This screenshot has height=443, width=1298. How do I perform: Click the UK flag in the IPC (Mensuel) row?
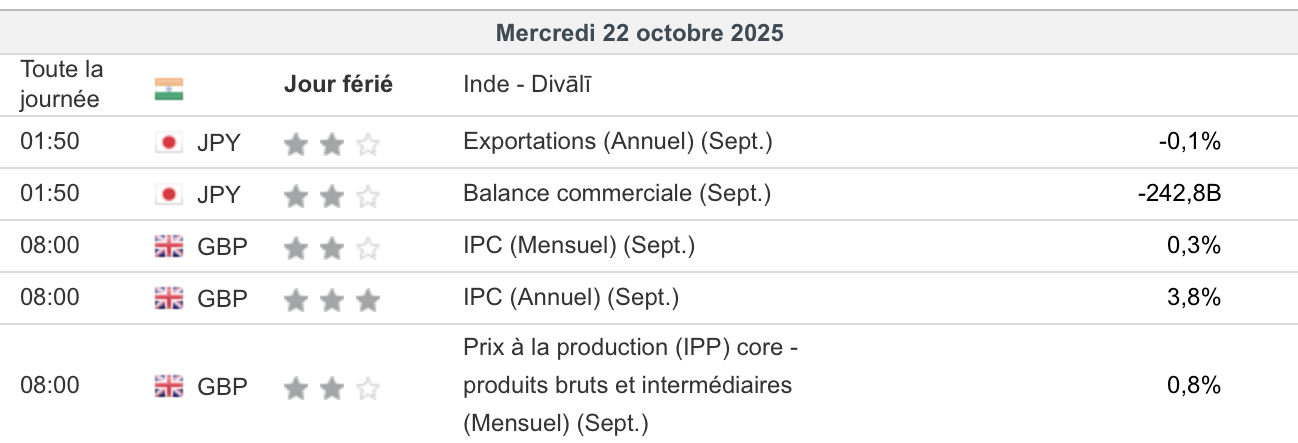click(169, 246)
